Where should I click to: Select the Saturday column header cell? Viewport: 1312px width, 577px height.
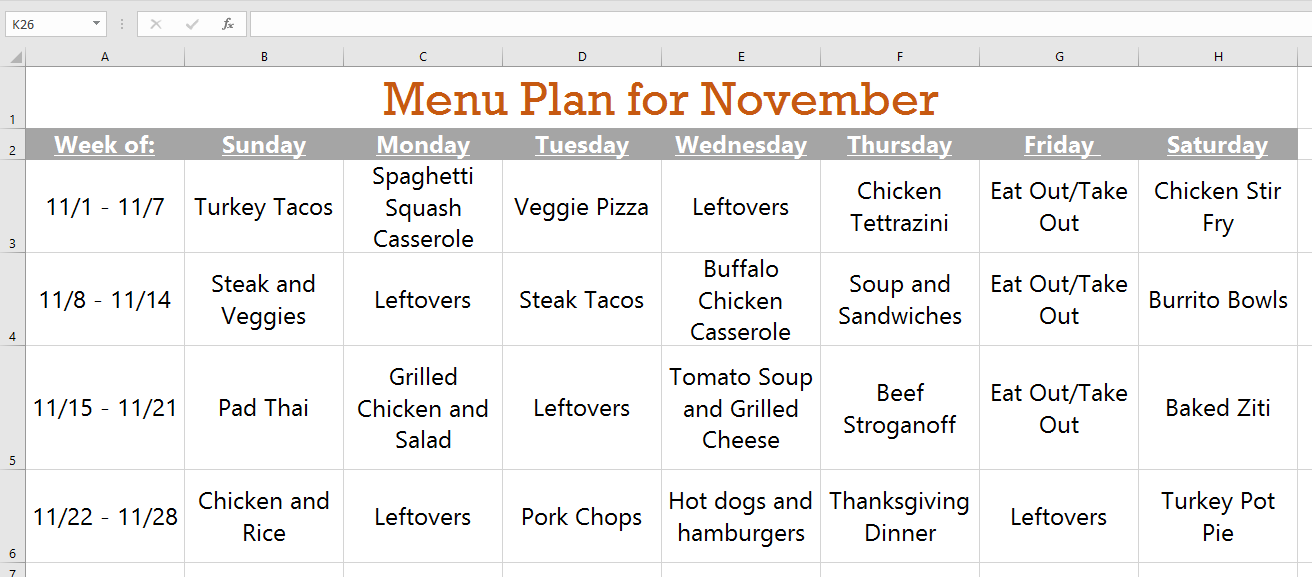point(1217,144)
